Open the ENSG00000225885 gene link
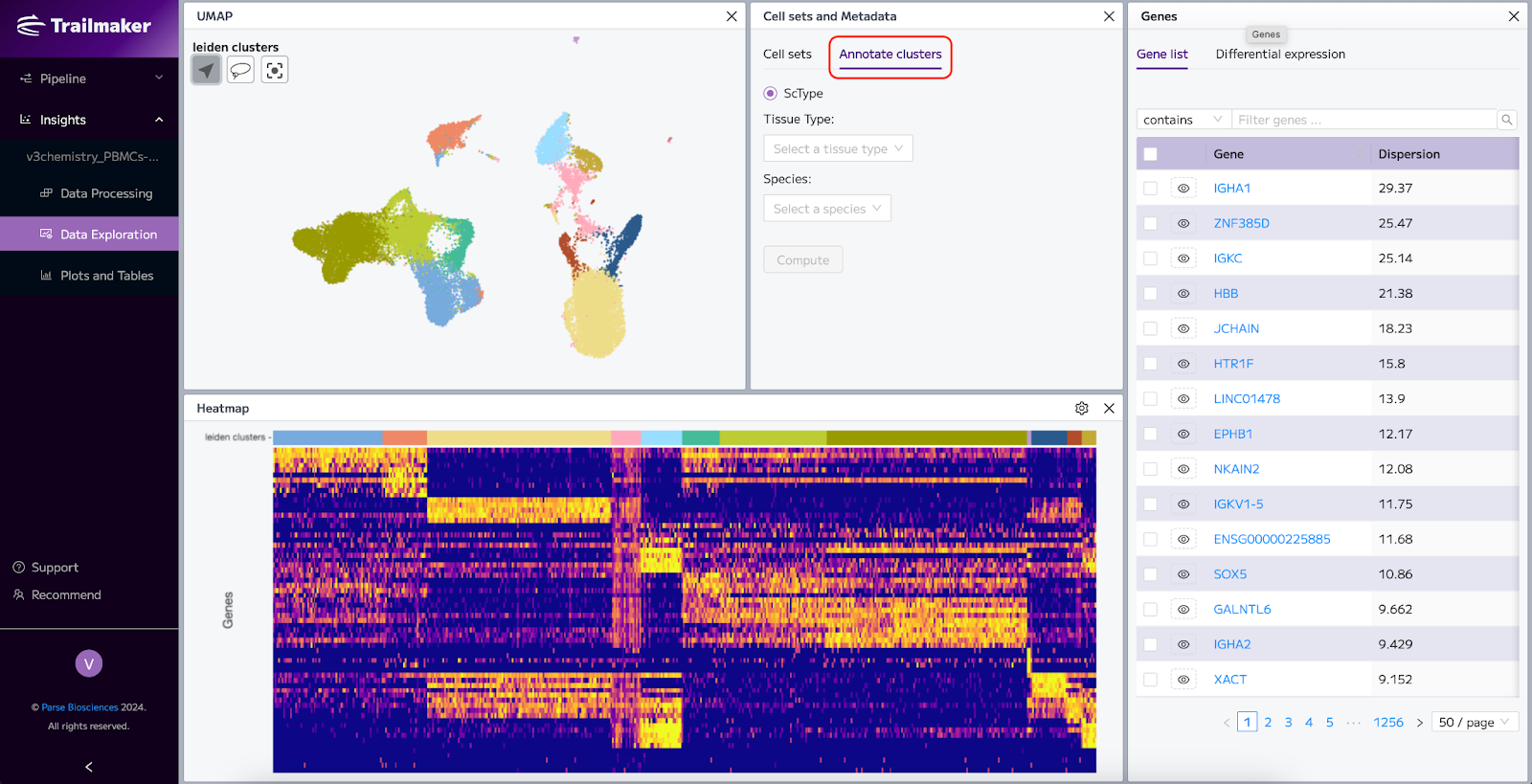The height and width of the screenshot is (784, 1532). (1272, 539)
